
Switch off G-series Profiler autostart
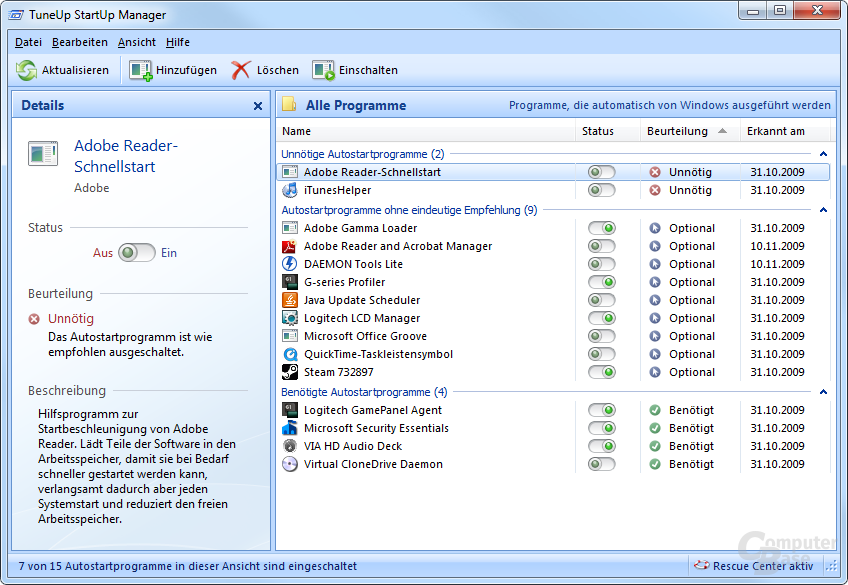coord(602,282)
